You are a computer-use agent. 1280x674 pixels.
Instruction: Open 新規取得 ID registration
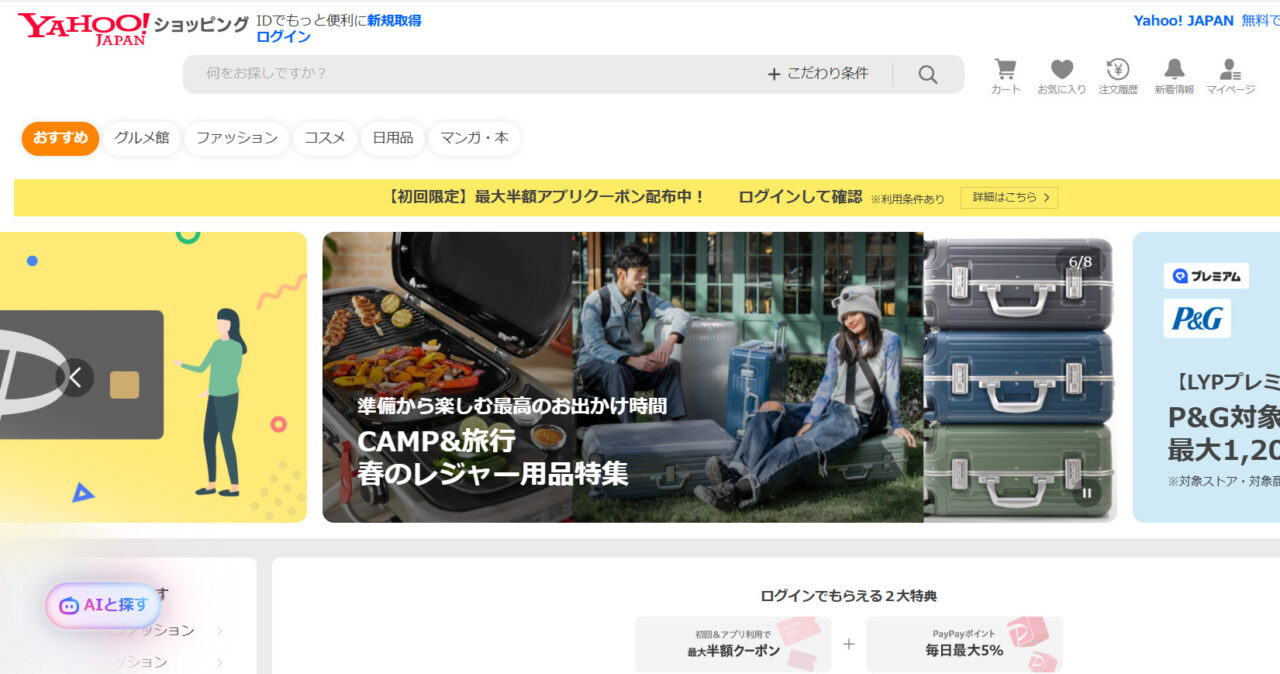point(396,20)
